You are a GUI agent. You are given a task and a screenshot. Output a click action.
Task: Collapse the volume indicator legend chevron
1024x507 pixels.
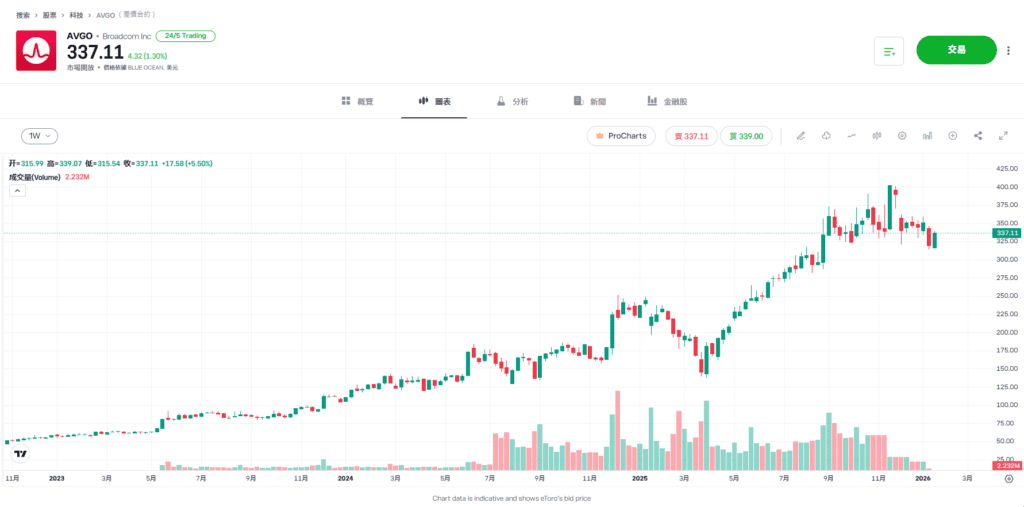[16, 190]
